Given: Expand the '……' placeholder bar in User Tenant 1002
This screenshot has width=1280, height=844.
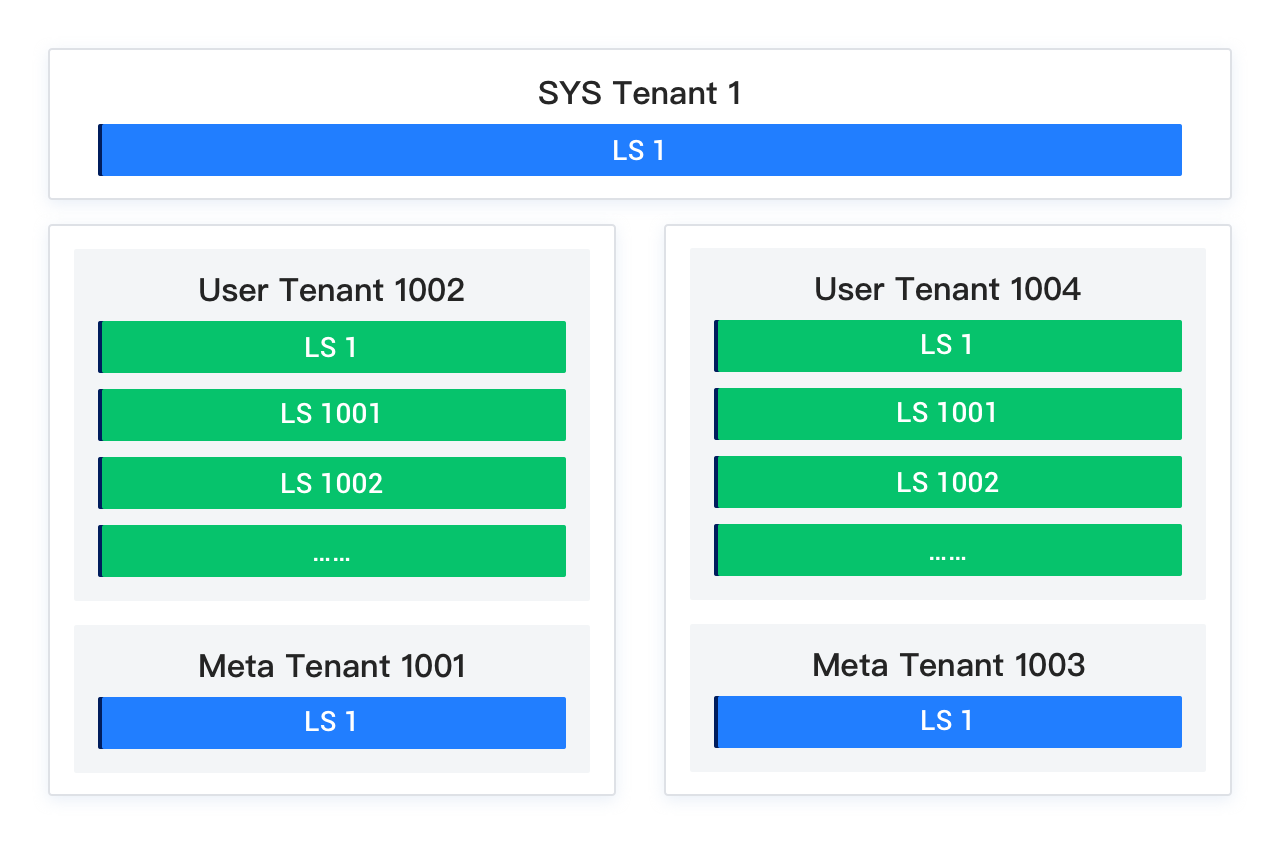Looking at the screenshot, I should click(332, 551).
